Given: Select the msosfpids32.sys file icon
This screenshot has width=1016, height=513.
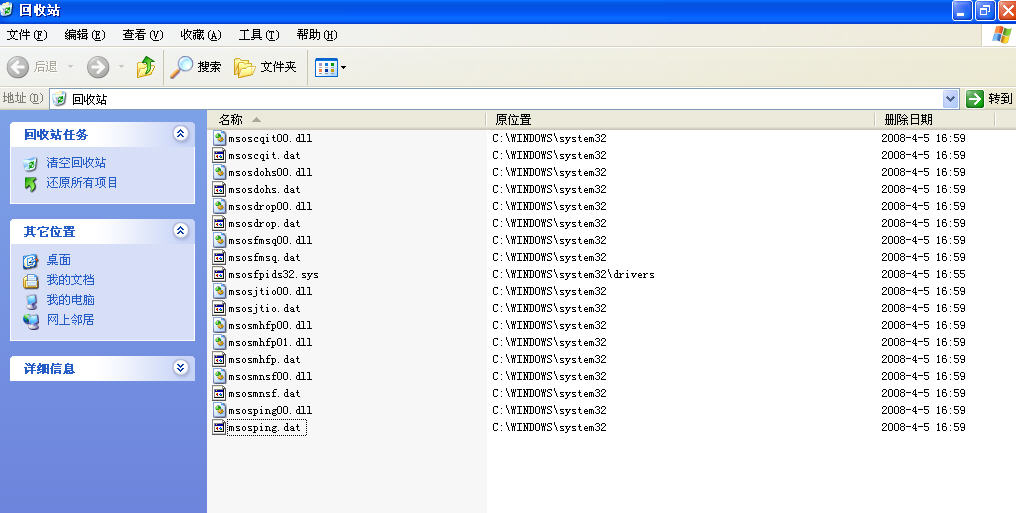Looking at the screenshot, I should (219, 274).
